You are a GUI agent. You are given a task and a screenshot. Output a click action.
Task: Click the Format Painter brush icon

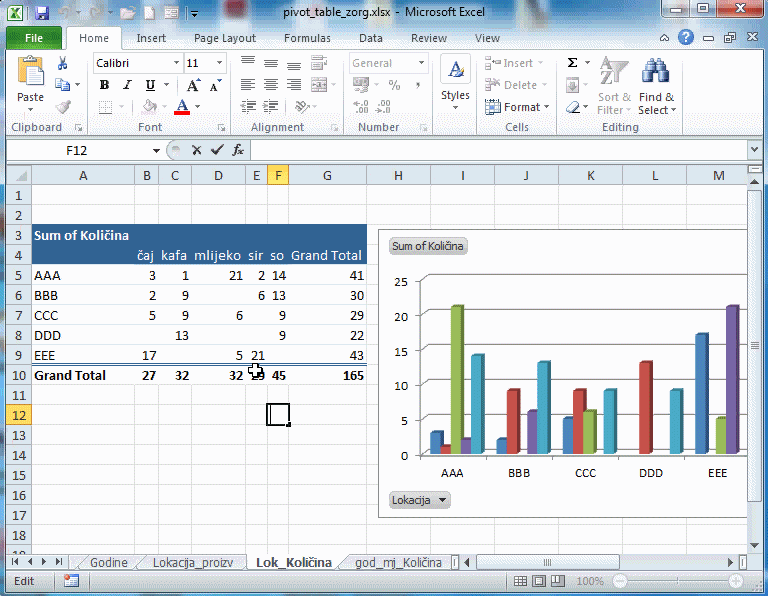coord(63,107)
